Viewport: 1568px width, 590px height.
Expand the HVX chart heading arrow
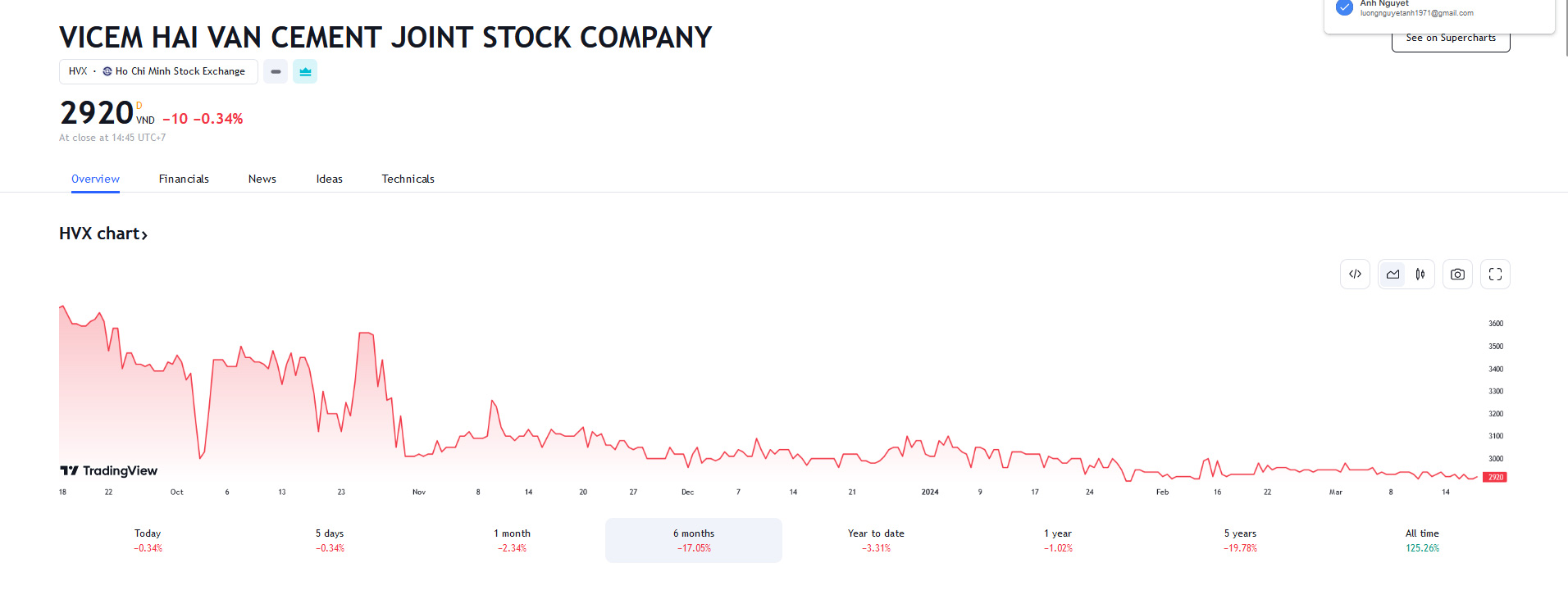144,235
